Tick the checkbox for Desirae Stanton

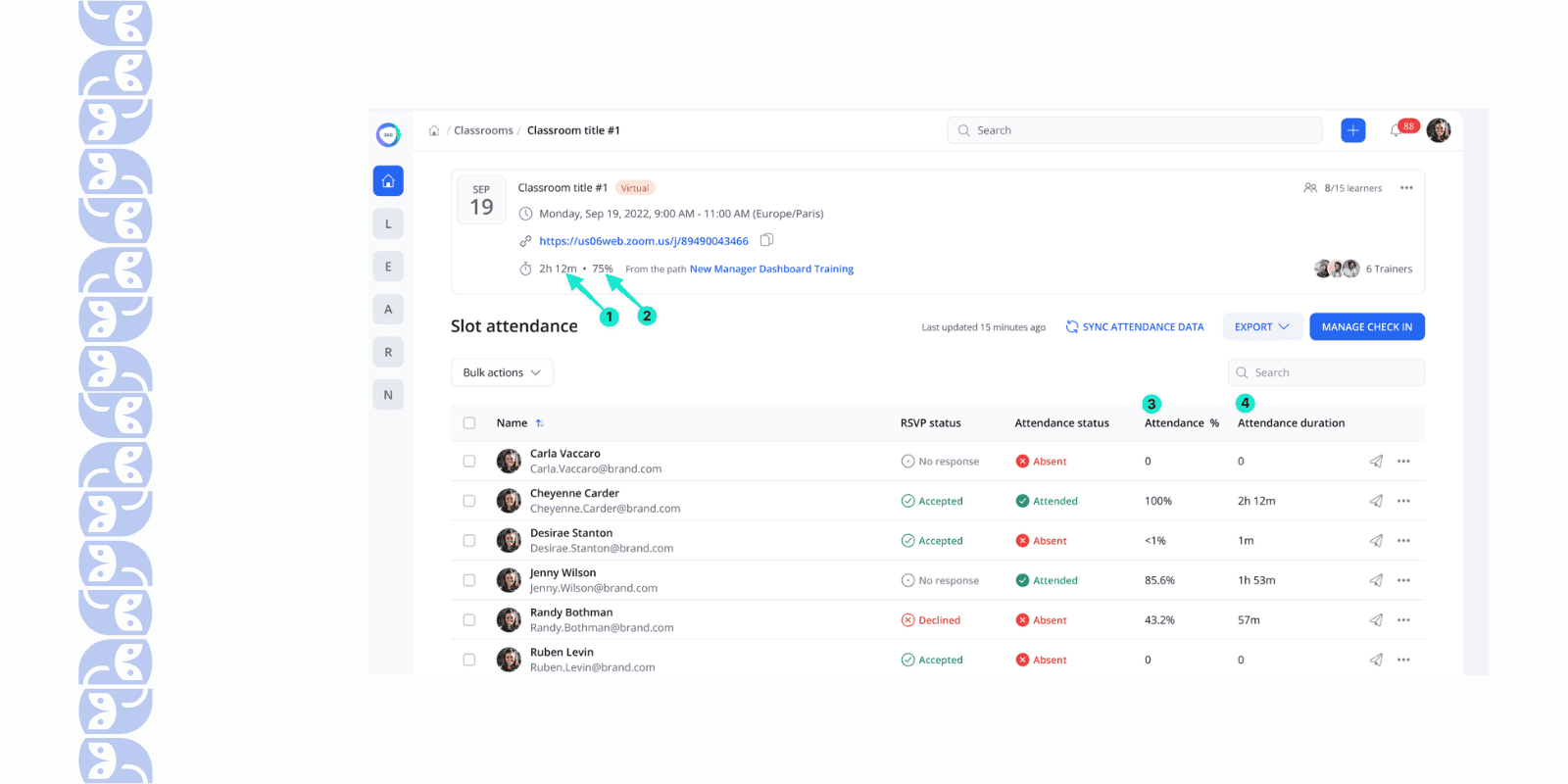469,540
